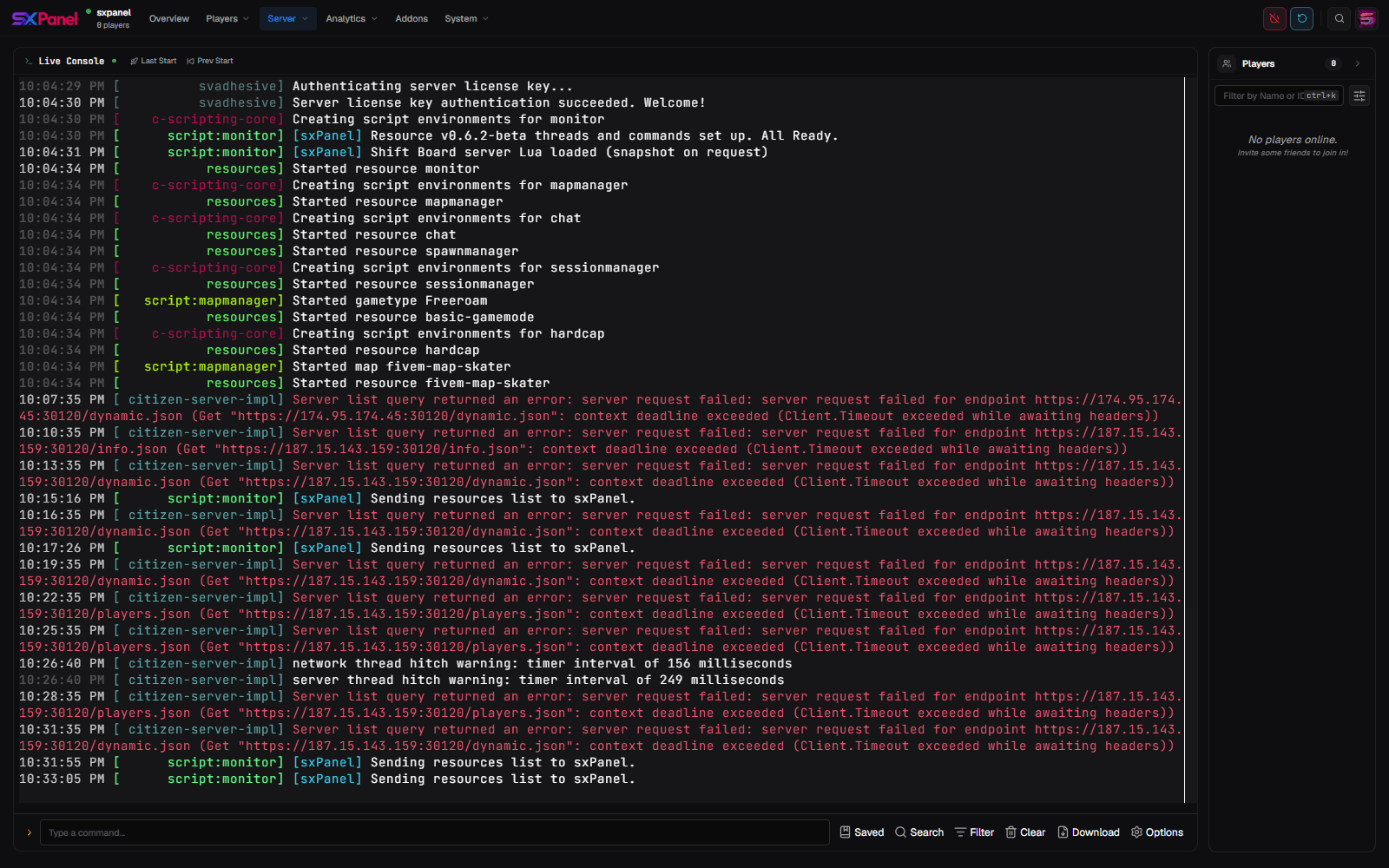The width and height of the screenshot is (1389, 868).
Task: Click 'Started gametype Freeroam' log line
Action: pyautogui.click(x=390, y=300)
